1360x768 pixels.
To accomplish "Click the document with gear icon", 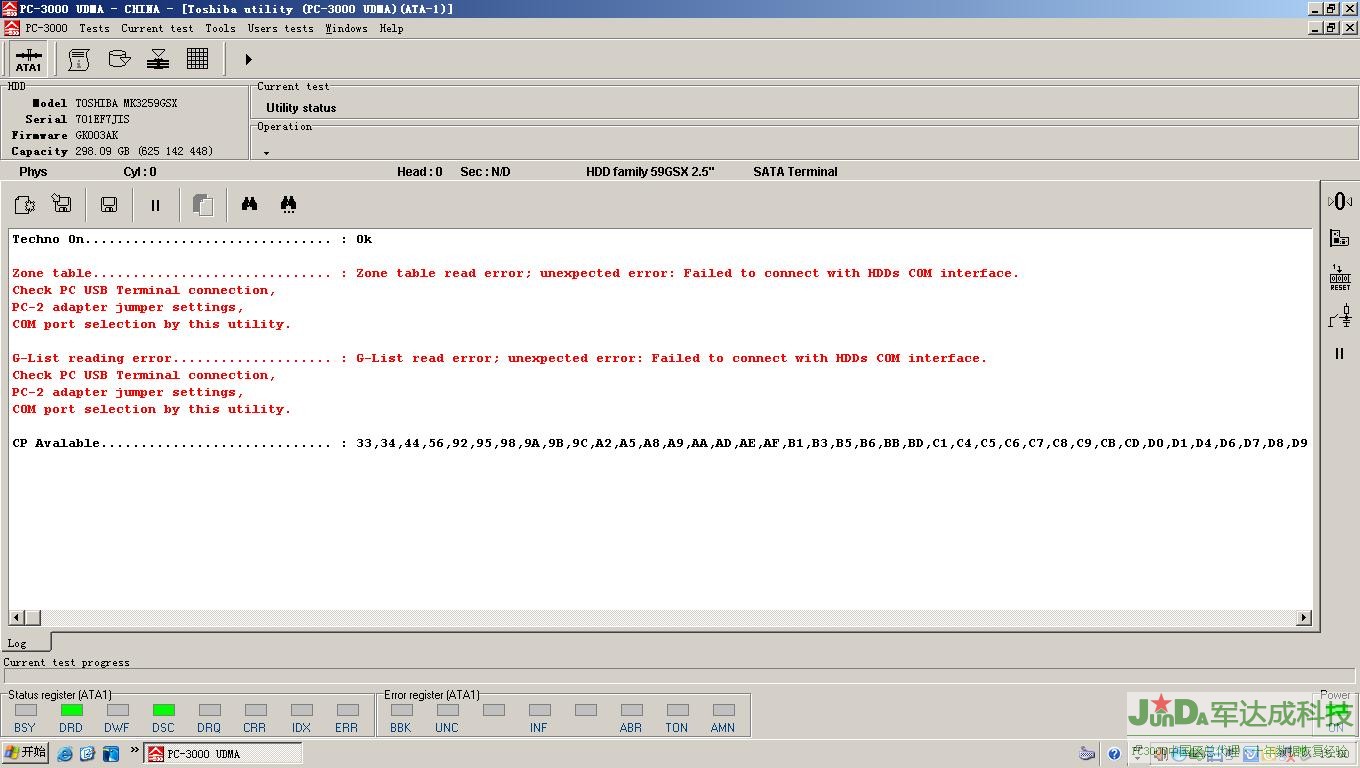I will coord(25,205).
